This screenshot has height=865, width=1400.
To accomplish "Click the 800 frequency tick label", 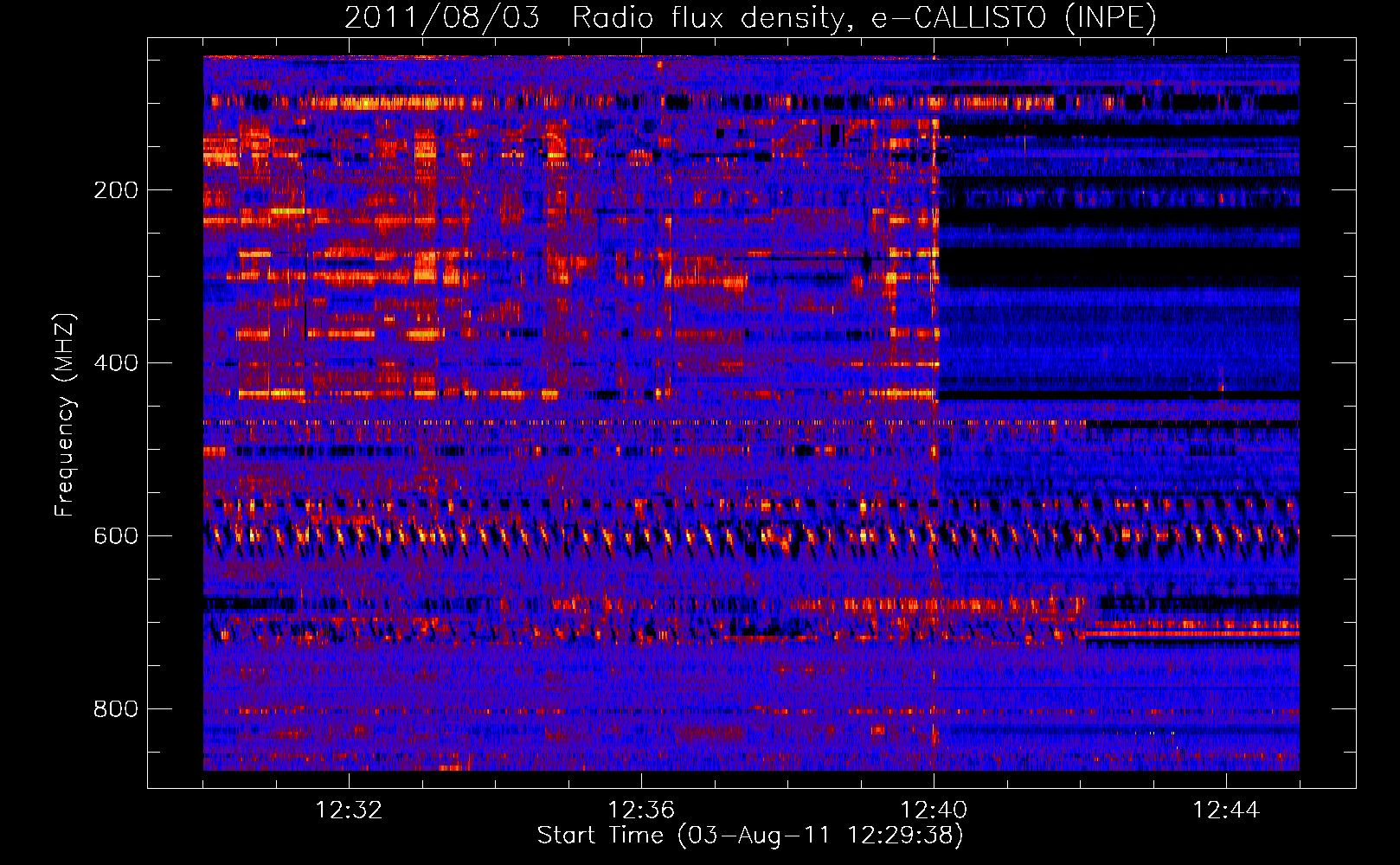I will coord(116,709).
